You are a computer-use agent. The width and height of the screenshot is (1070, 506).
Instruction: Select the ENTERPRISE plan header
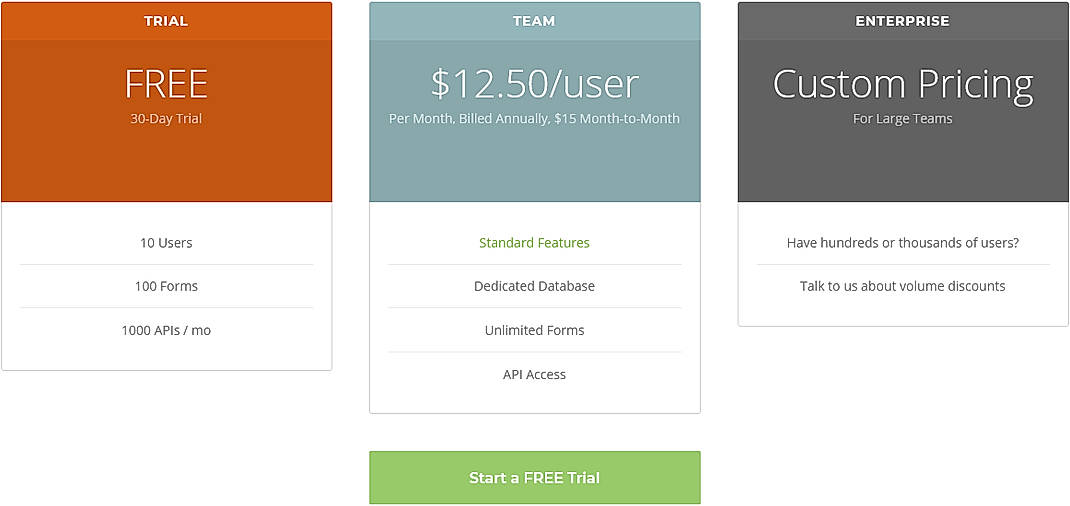[902, 21]
